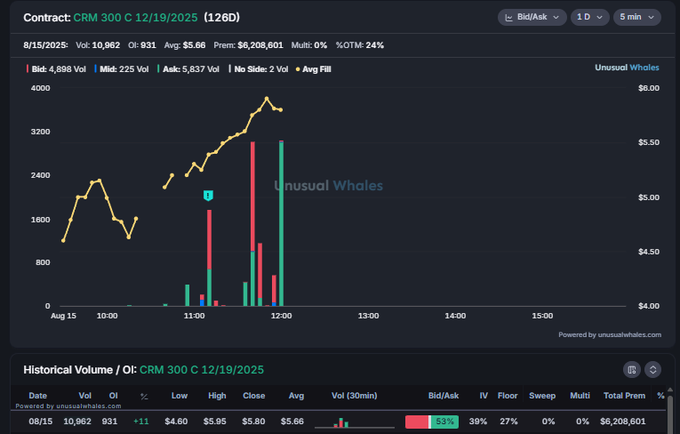Sort table by Multi column

[x=580, y=395]
